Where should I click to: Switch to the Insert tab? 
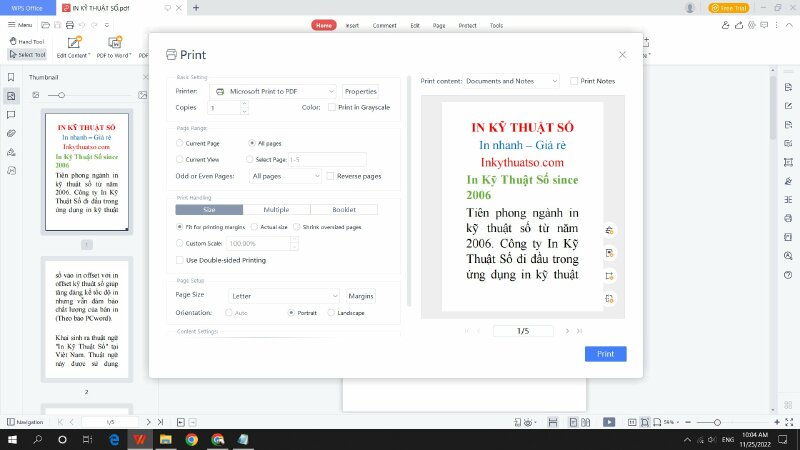tap(352, 26)
